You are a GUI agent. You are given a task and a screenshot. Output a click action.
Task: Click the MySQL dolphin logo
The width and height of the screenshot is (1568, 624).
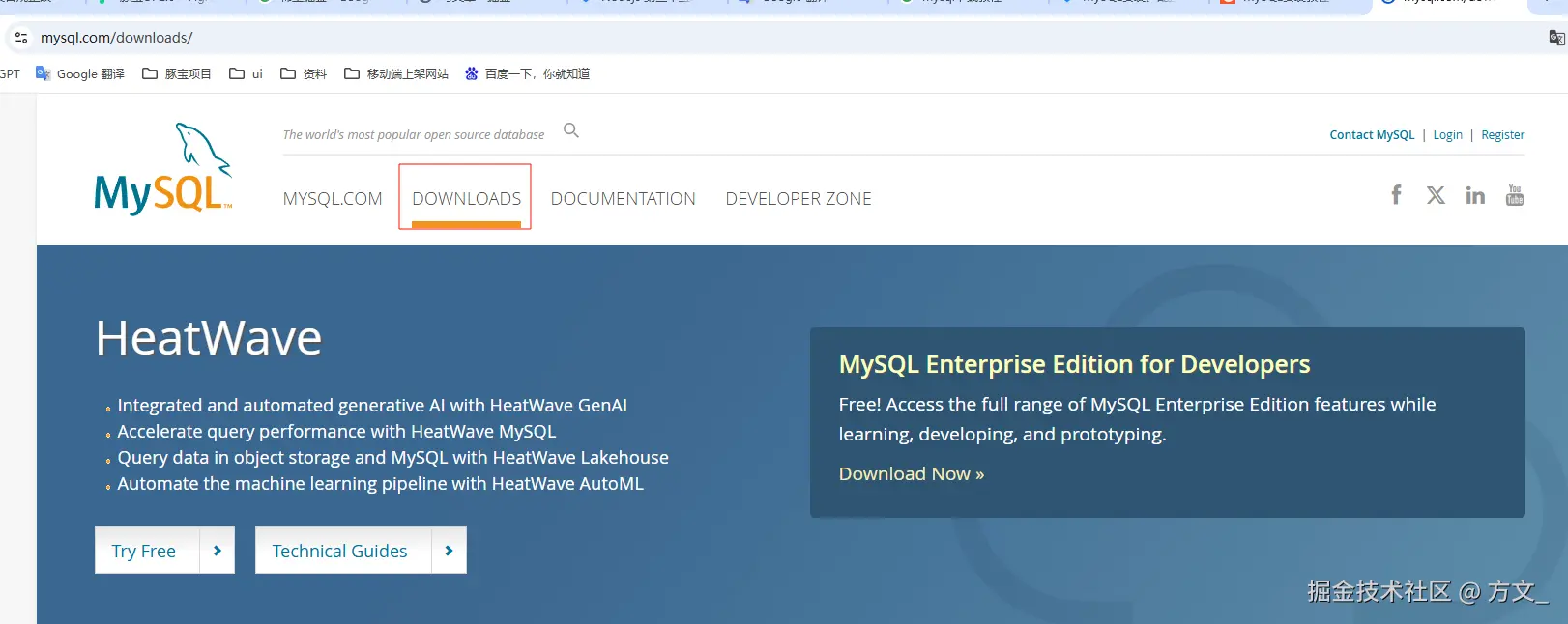coord(163,168)
